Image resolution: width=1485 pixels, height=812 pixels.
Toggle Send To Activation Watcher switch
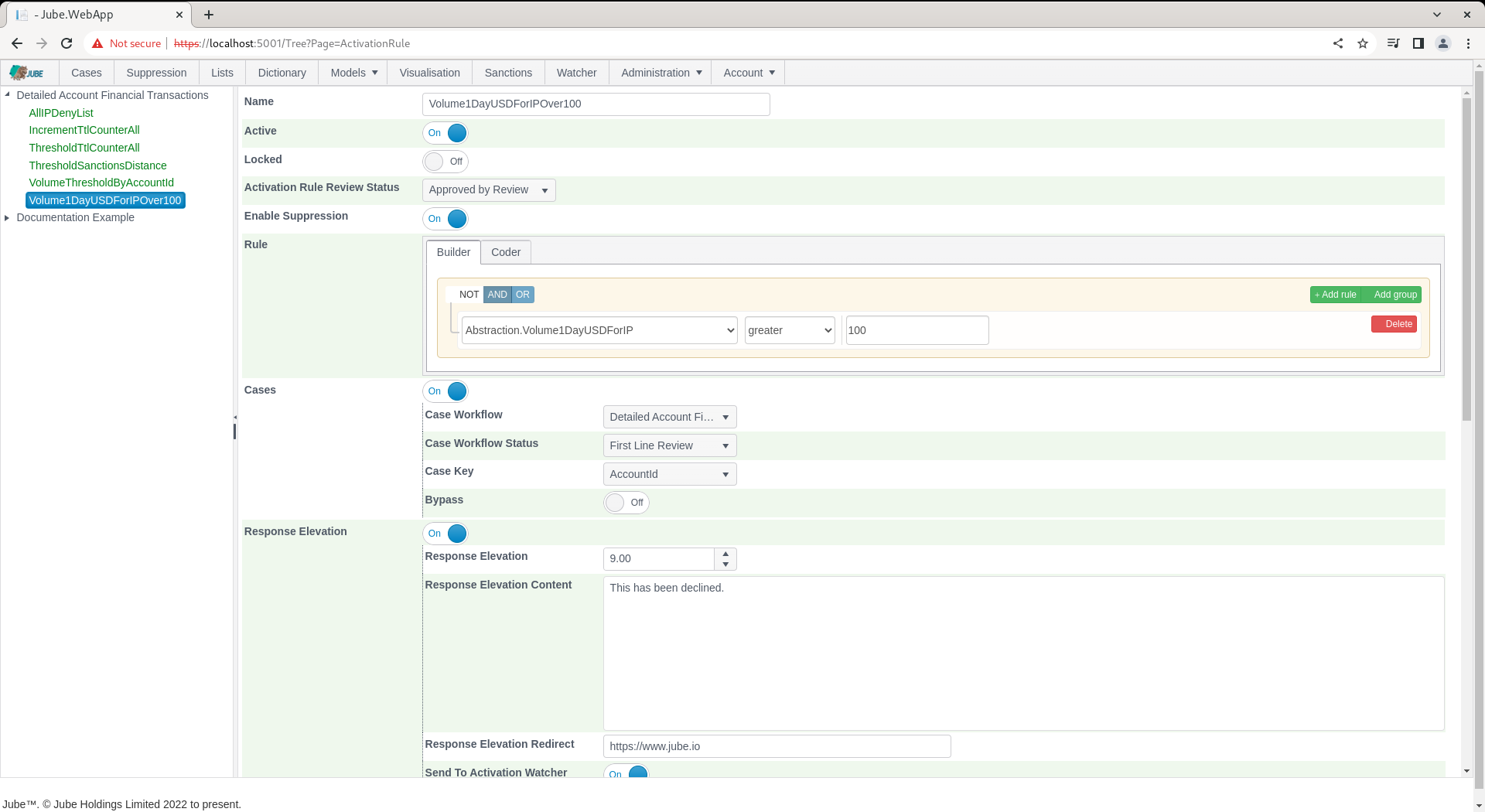[x=626, y=772]
